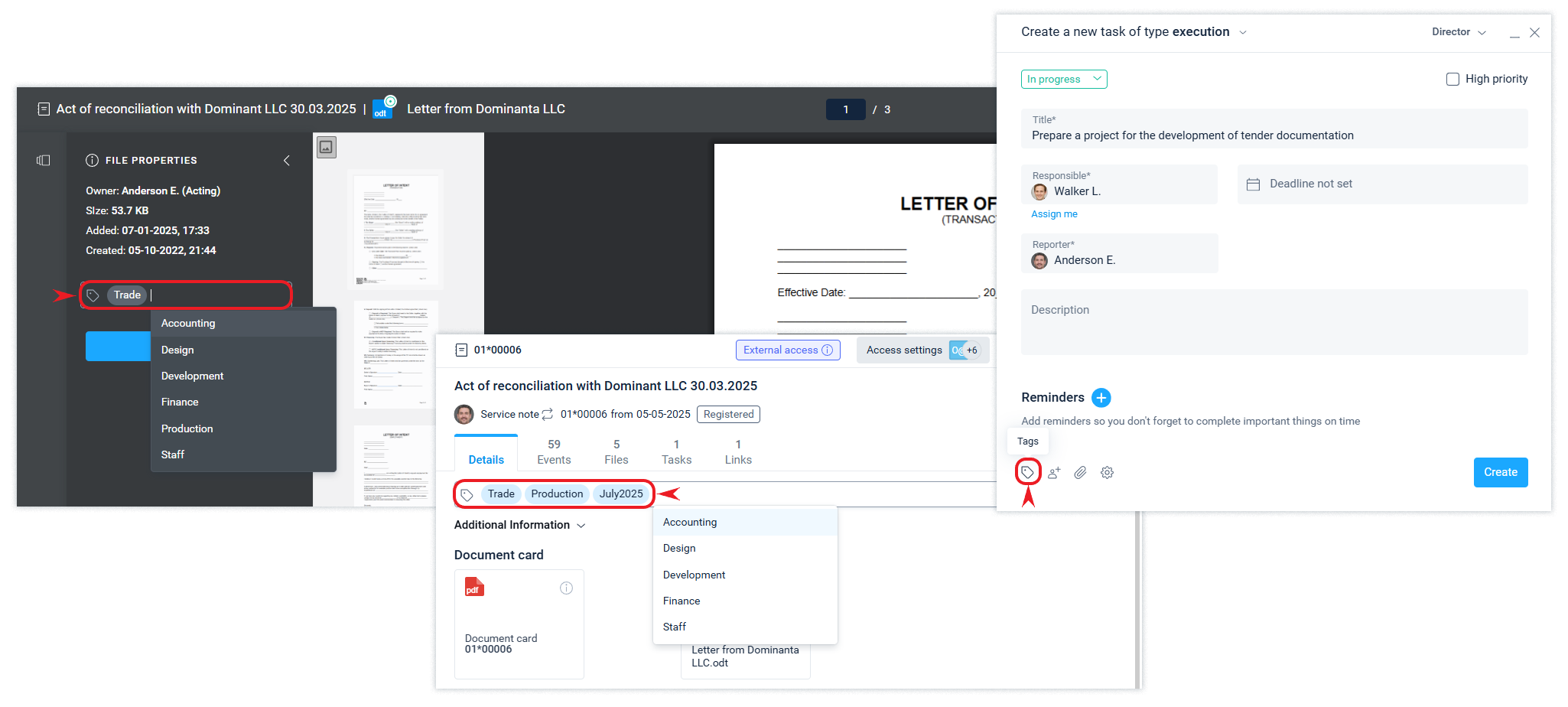Switch to the Events tab
Screen dimensions: 1568x707
554,451
